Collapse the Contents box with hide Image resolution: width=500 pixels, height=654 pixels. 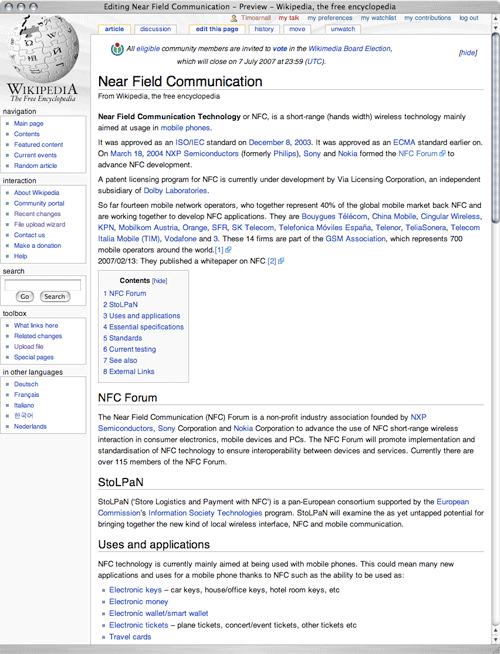tap(160, 281)
